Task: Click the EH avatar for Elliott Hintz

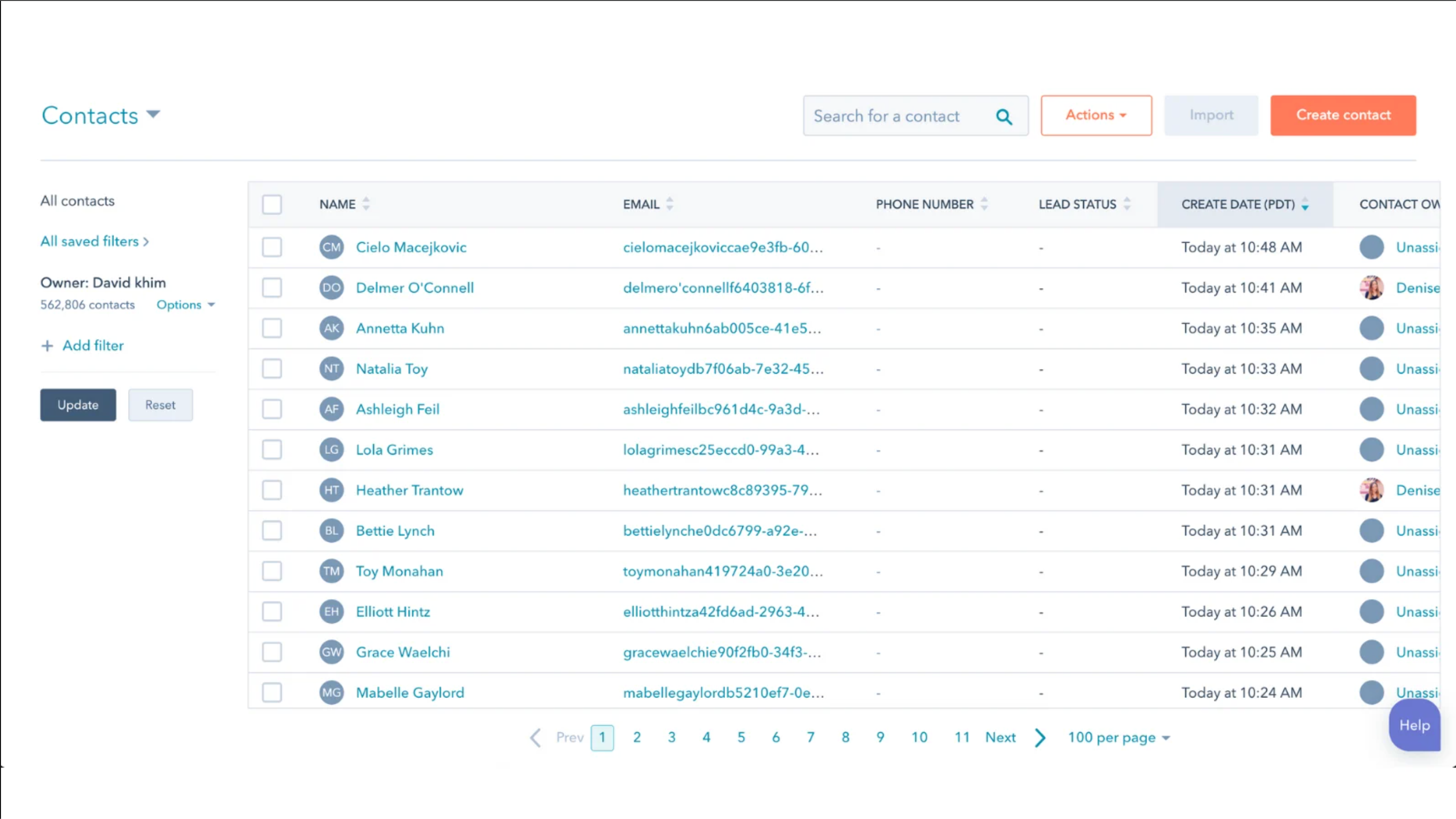Action: coord(331,611)
